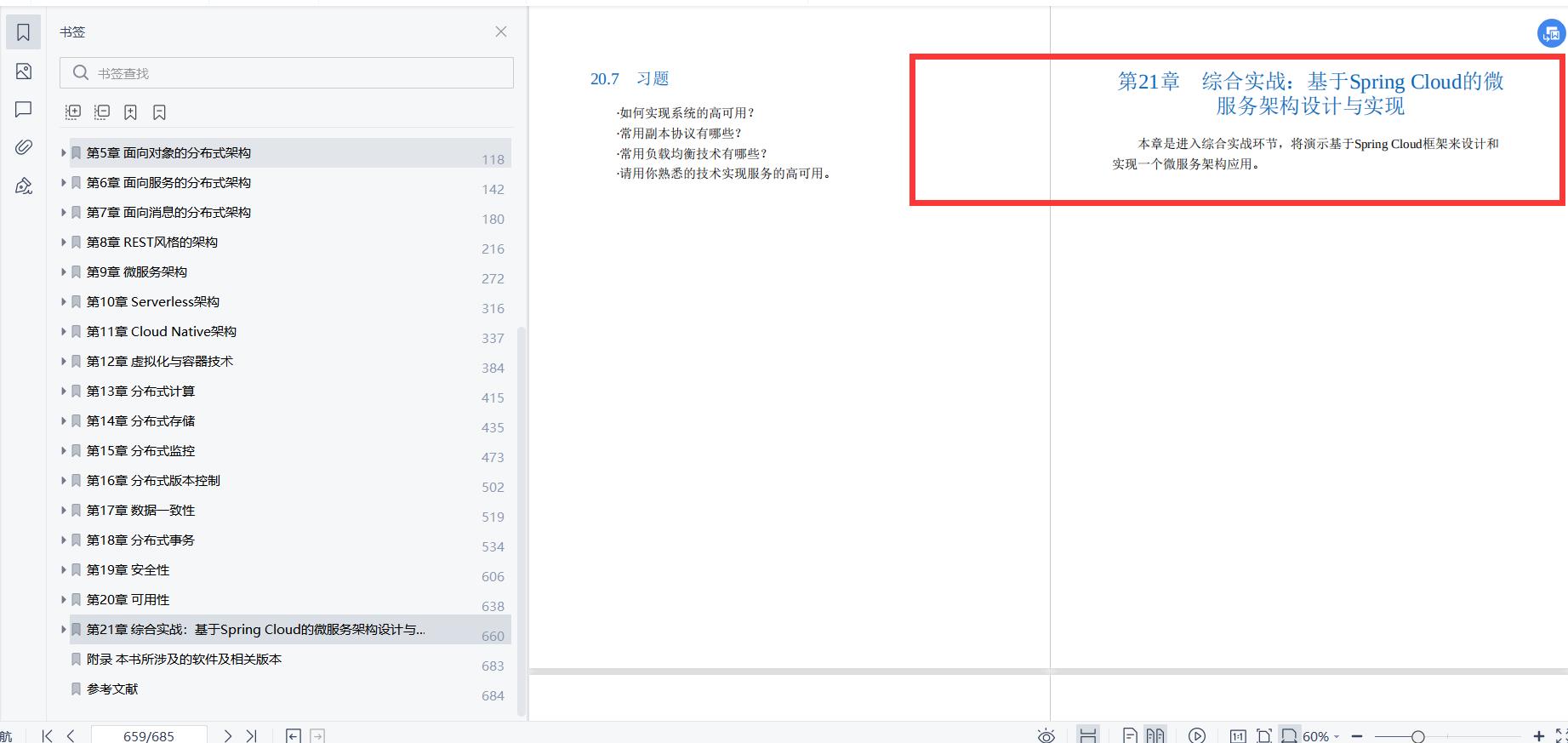Jump to bookmark 第15章 分布式监控

[140, 451]
